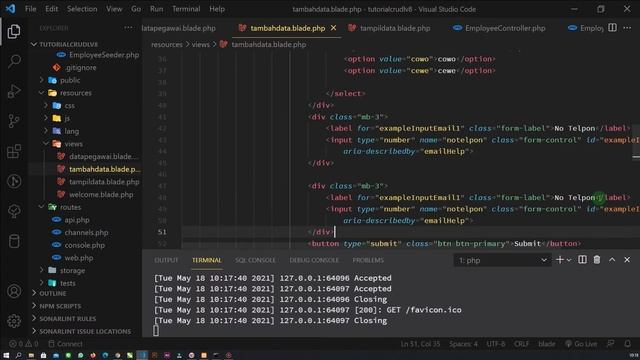Open the Accounts menu icon
This screenshot has height=360, width=640.
(x=14, y=291)
